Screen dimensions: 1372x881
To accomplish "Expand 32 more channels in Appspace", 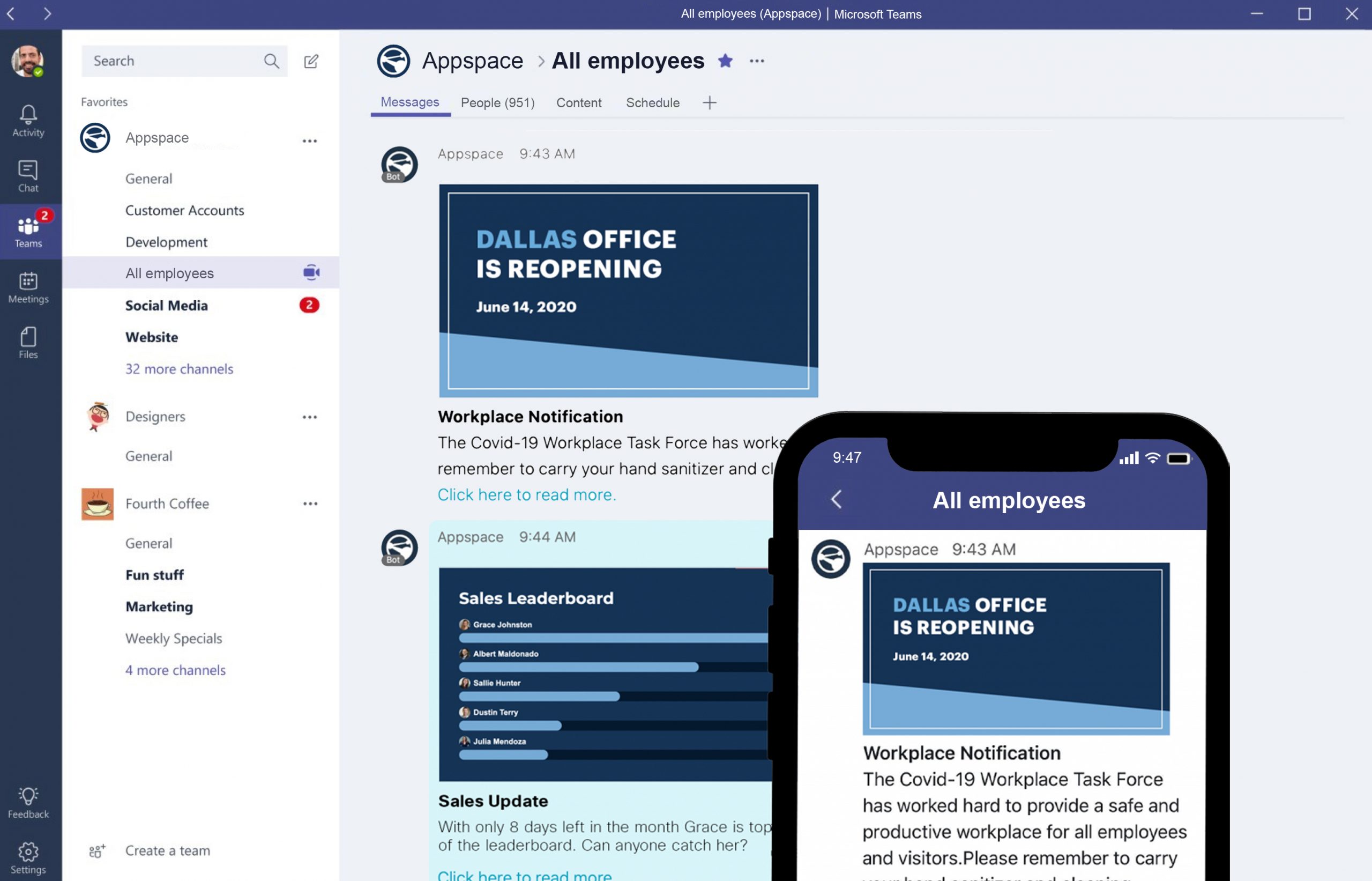I will 180,368.
